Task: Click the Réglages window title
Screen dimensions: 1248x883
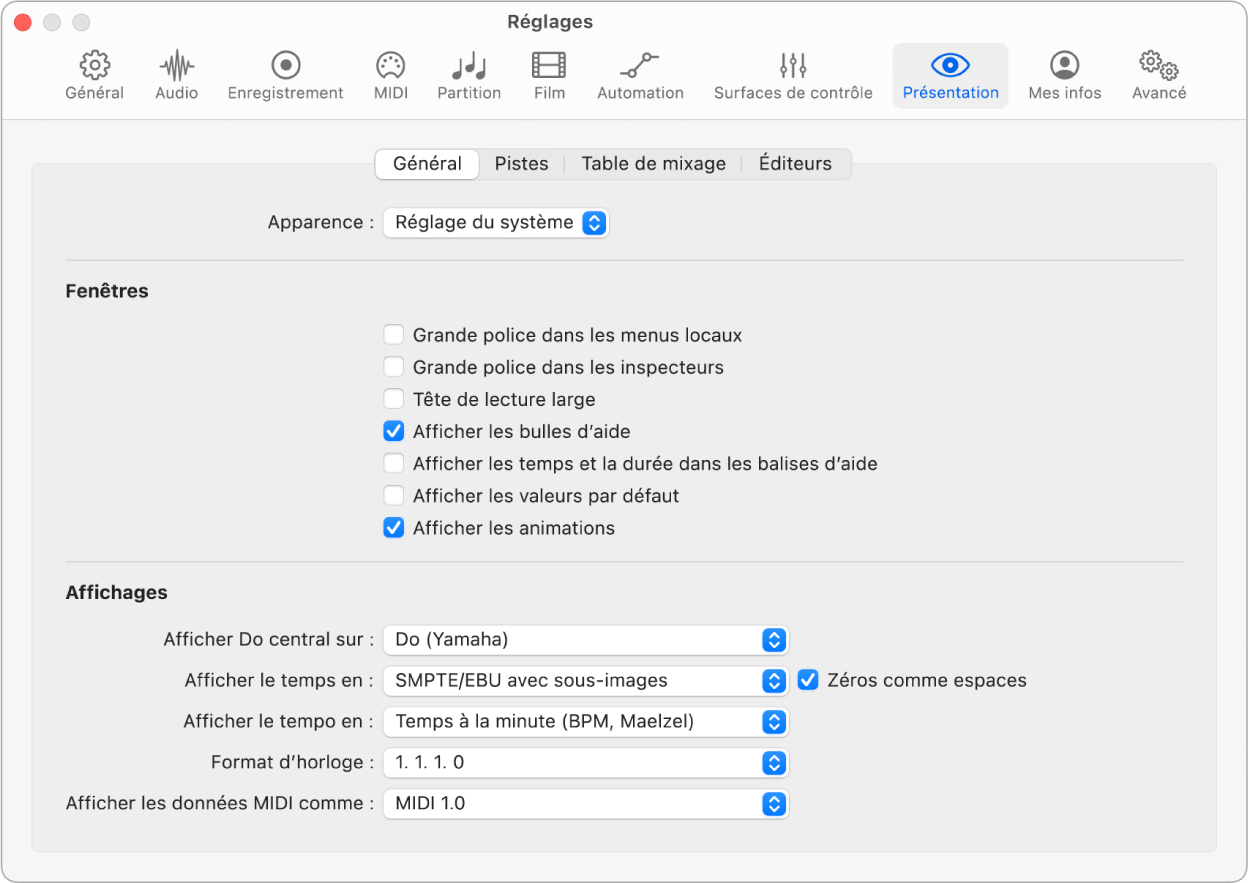Action: coord(550,21)
